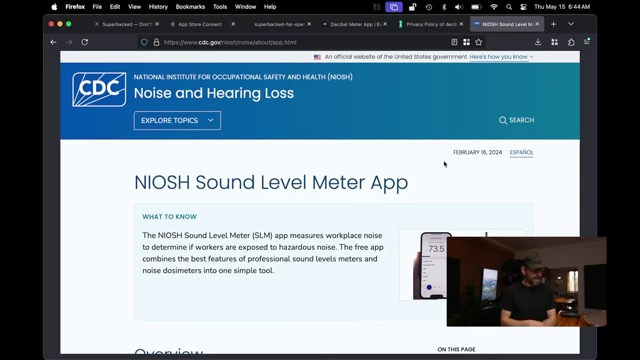Open the Help menu
Viewport: 640px width, 360px height.
(270, 7)
